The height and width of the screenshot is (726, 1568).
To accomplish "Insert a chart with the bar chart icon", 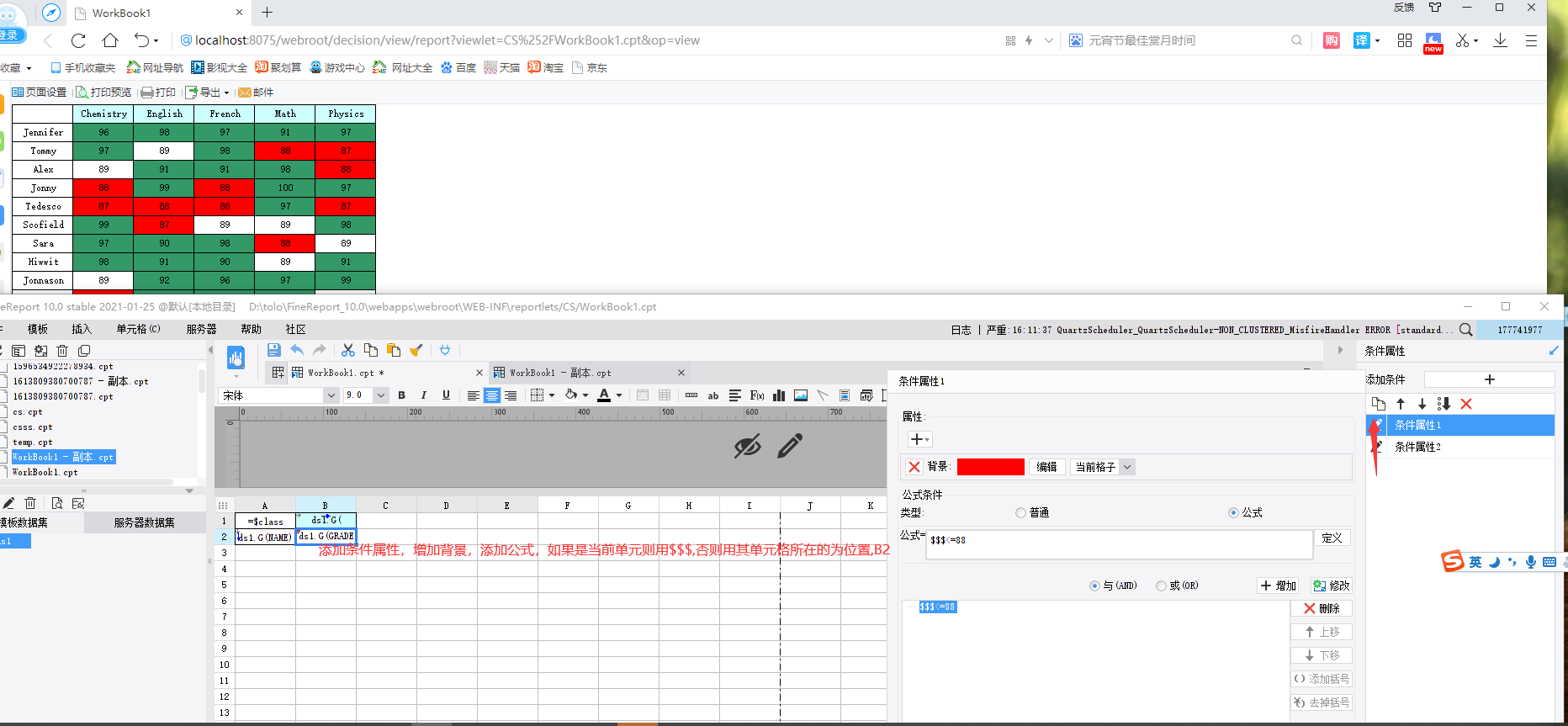I will [779, 395].
